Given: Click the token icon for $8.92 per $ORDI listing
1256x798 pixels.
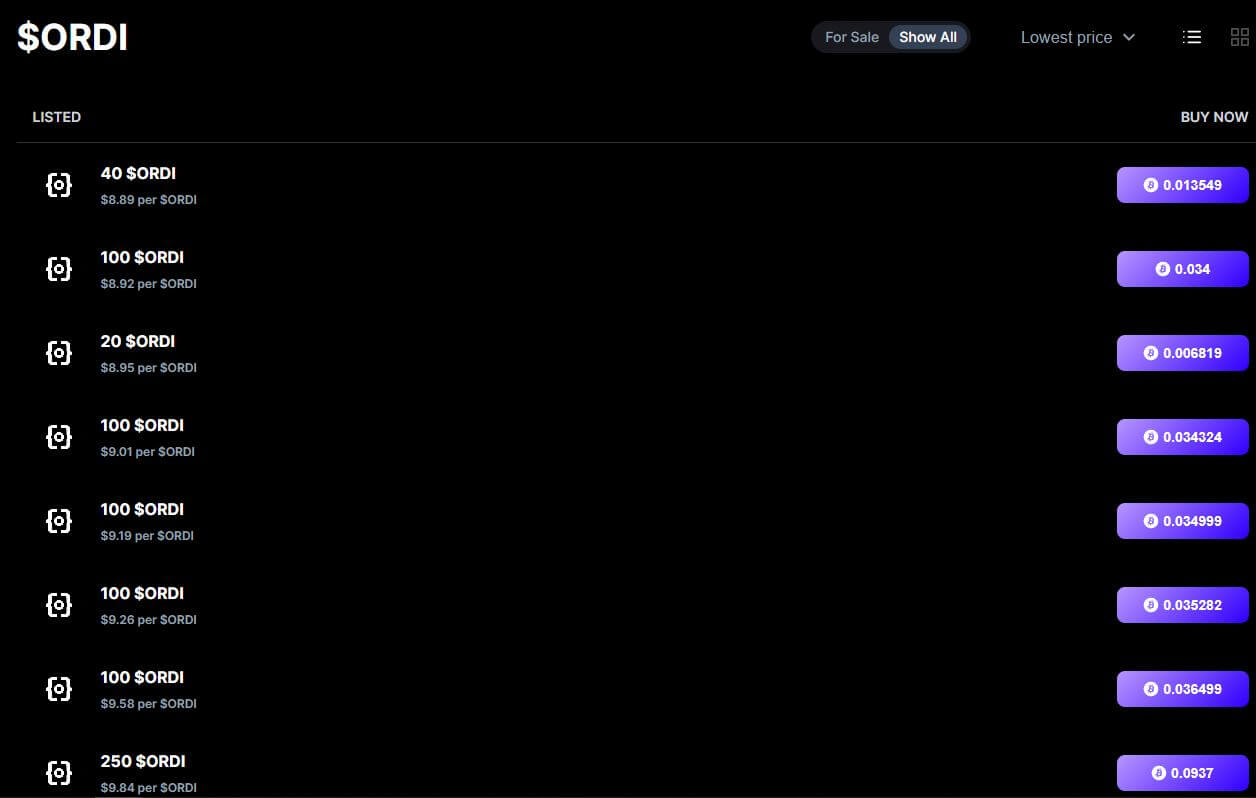Looking at the screenshot, I should (59, 269).
